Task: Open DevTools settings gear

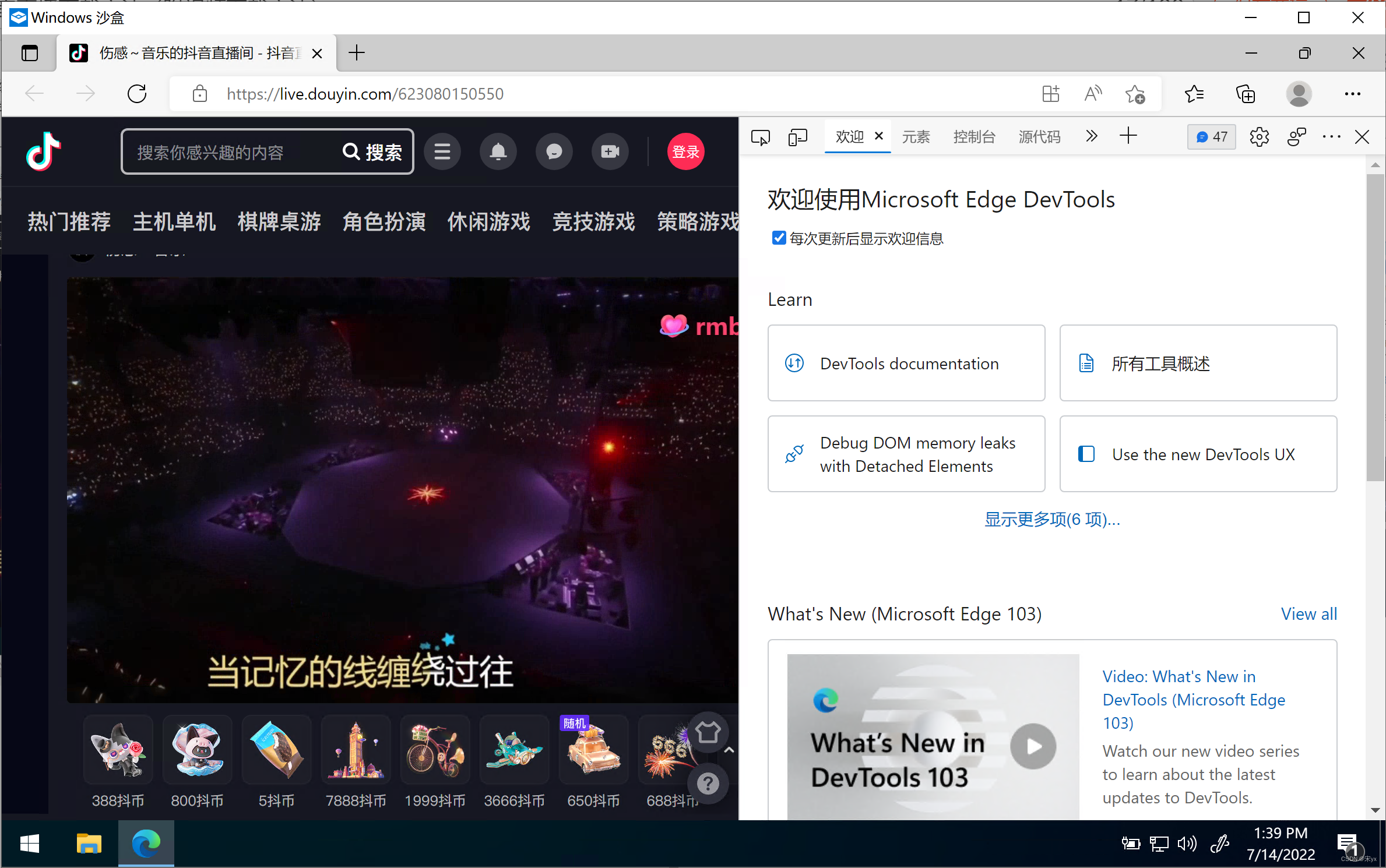Action: click(1259, 137)
